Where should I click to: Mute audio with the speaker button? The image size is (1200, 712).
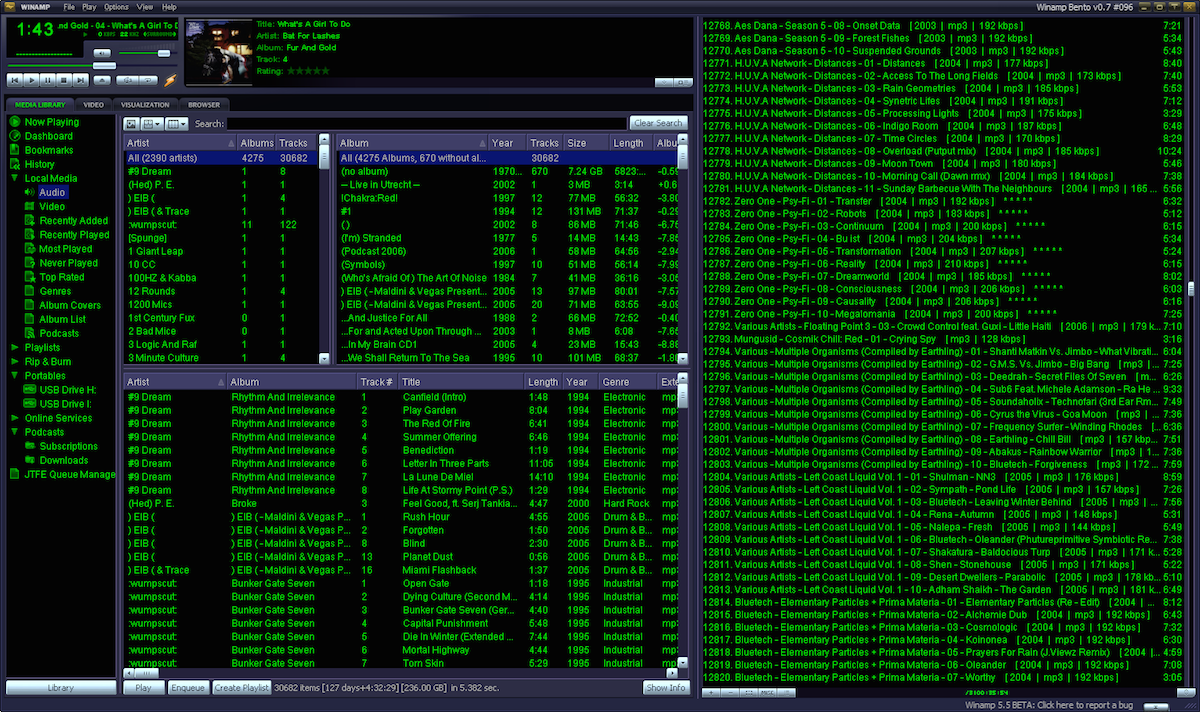(x=102, y=53)
